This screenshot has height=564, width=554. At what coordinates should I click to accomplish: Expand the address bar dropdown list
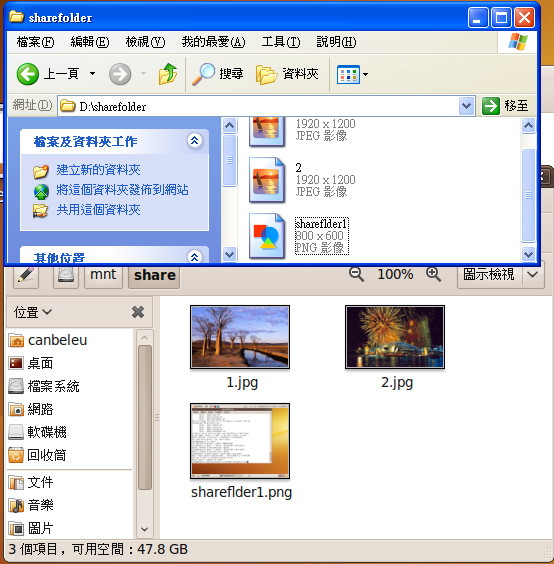tap(467, 106)
